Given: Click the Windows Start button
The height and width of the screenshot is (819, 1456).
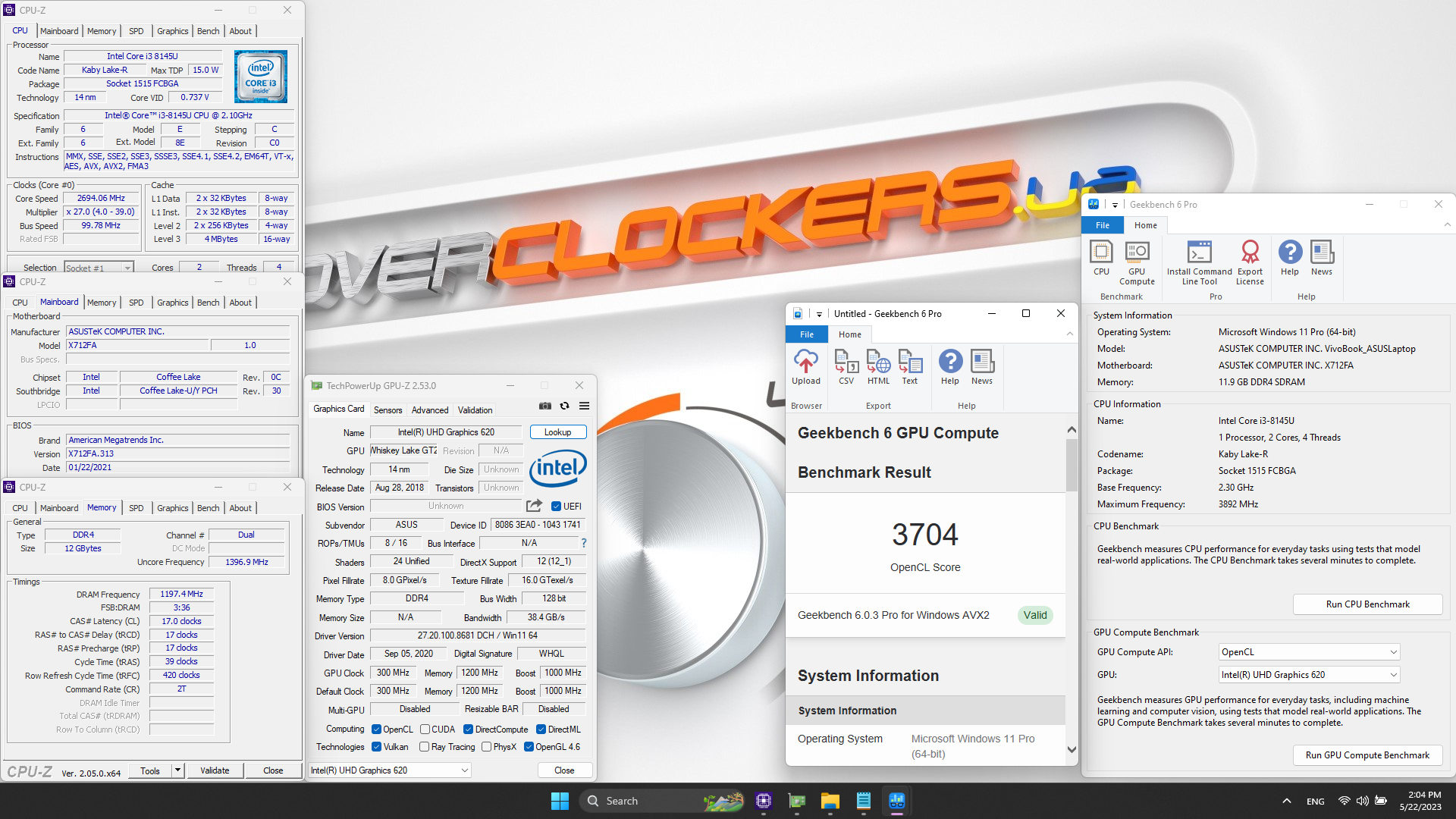Looking at the screenshot, I should coord(560,801).
